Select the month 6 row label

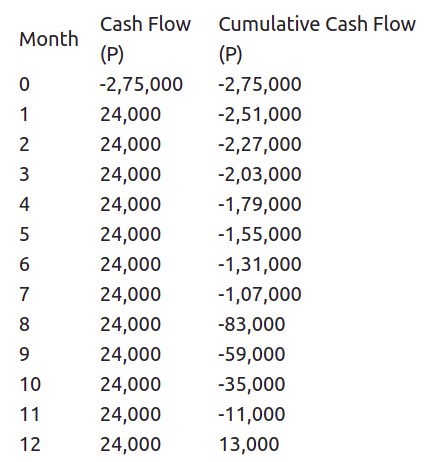tap(24, 264)
